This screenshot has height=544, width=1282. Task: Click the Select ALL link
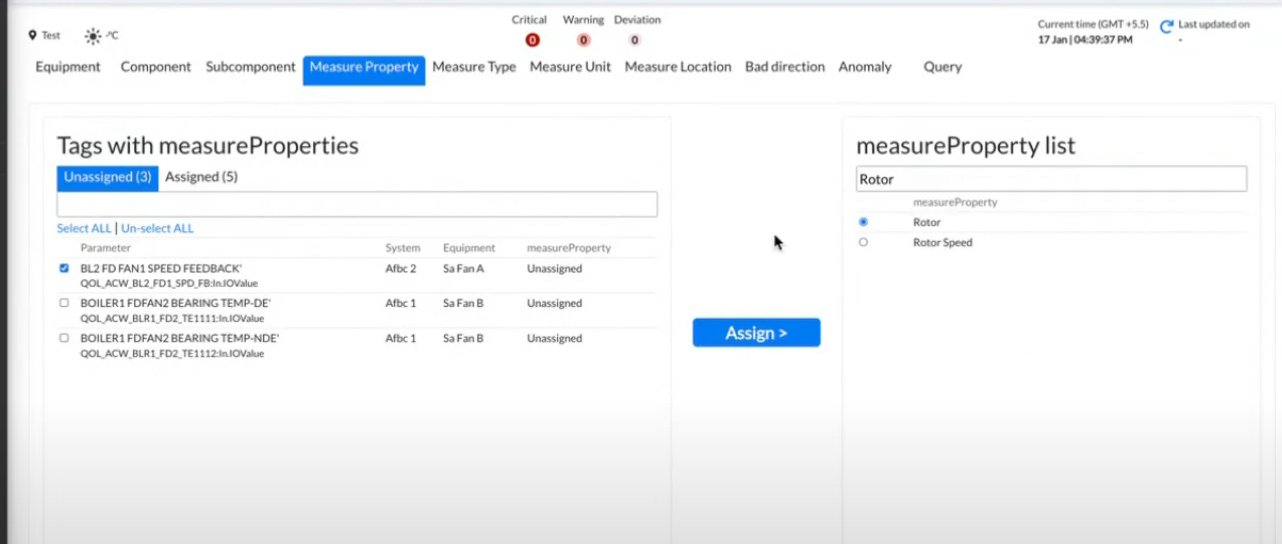[84, 228]
